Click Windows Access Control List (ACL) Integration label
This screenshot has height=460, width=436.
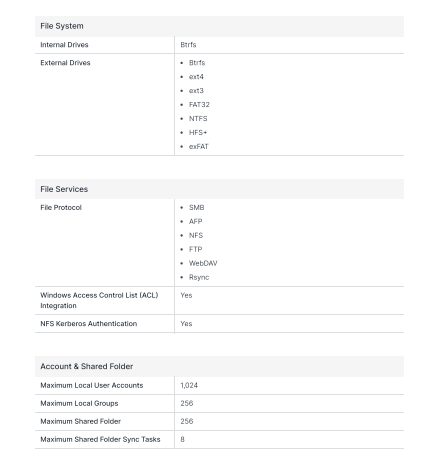(x=99, y=300)
